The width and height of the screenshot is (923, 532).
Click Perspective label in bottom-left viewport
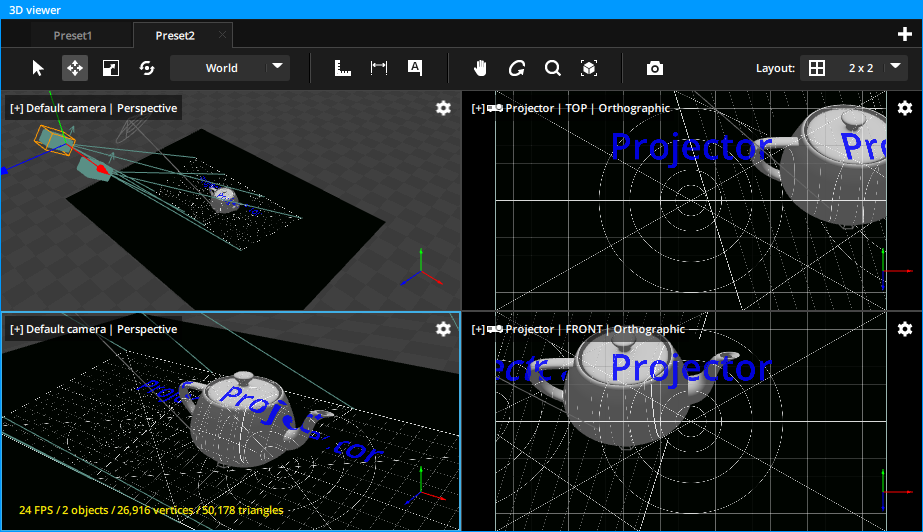click(147, 329)
